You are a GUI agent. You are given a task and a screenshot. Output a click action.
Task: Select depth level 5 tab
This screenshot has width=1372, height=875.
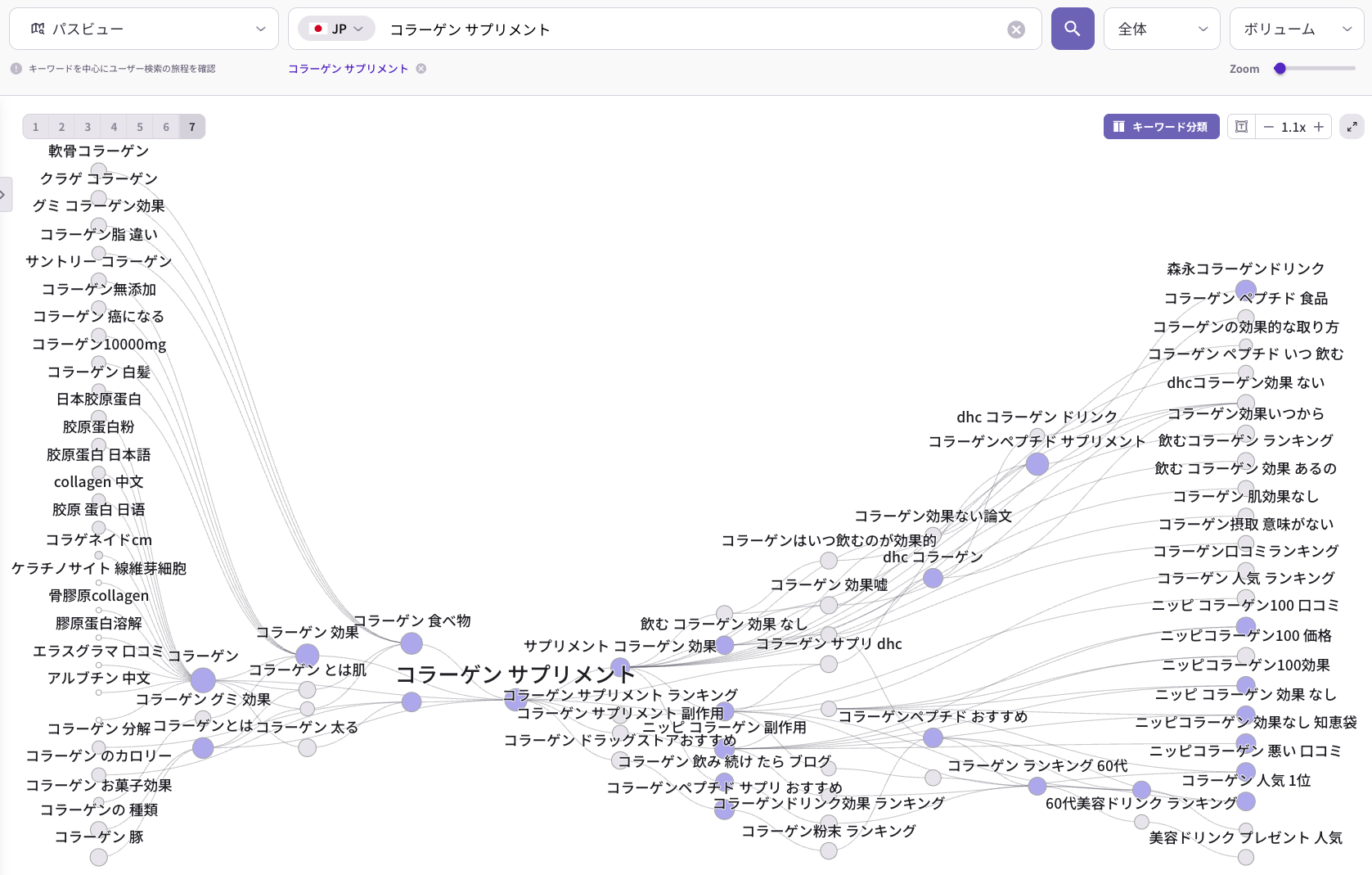[x=140, y=127]
